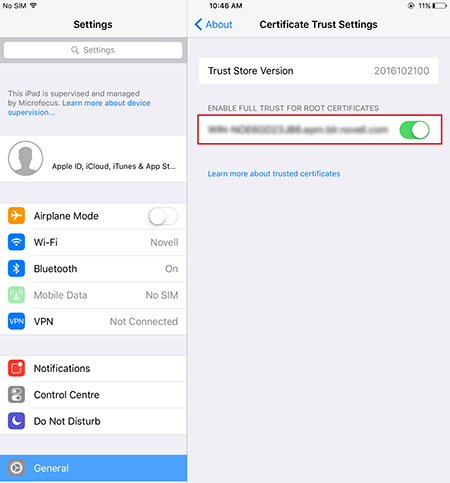
Task: Toggle the Airplane Mode switch
Action: coord(163,216)
